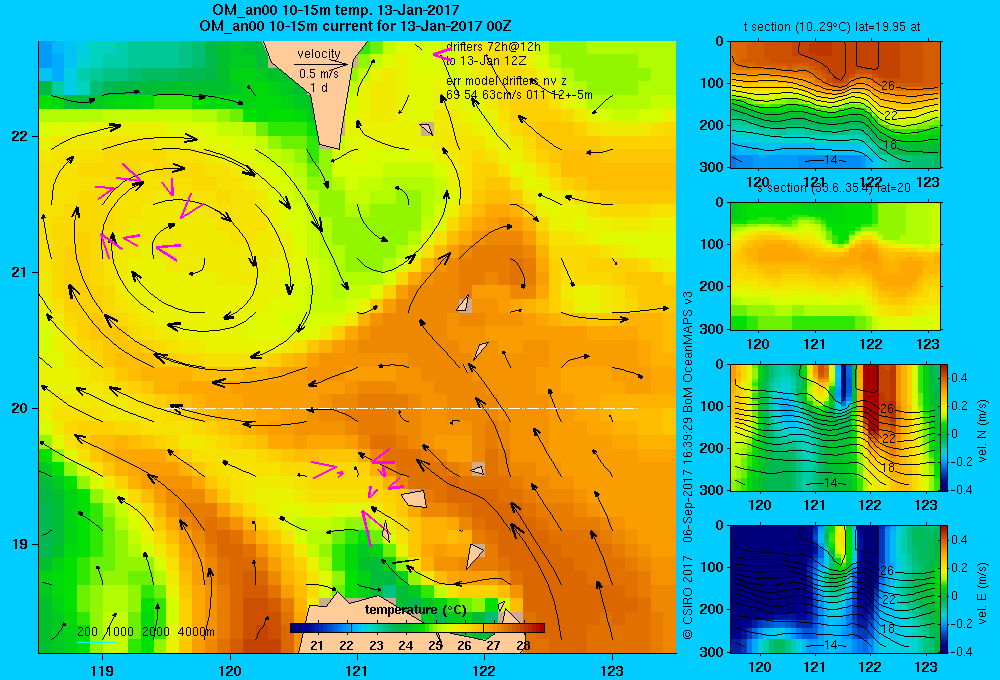Click the '28' tick on the temperature color bar
The image size is (1000, 680).
tap(524, 646)
